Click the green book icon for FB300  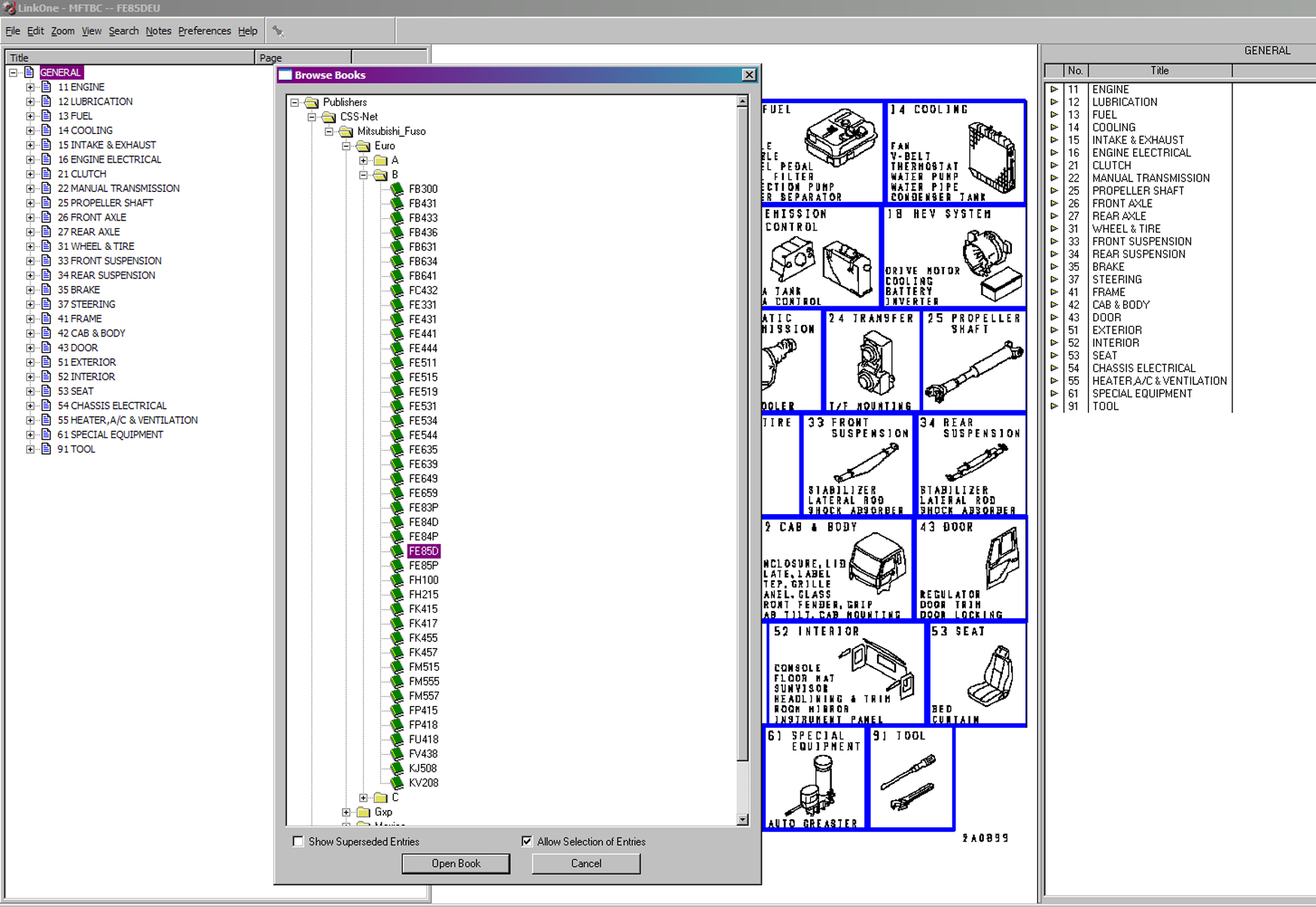[397, 189]
